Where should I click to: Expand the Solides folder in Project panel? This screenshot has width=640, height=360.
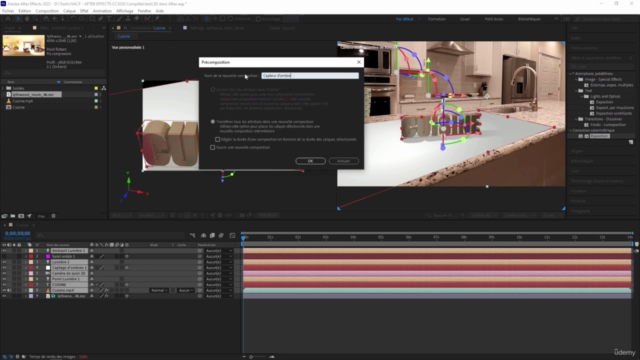[x=3, y=88]
